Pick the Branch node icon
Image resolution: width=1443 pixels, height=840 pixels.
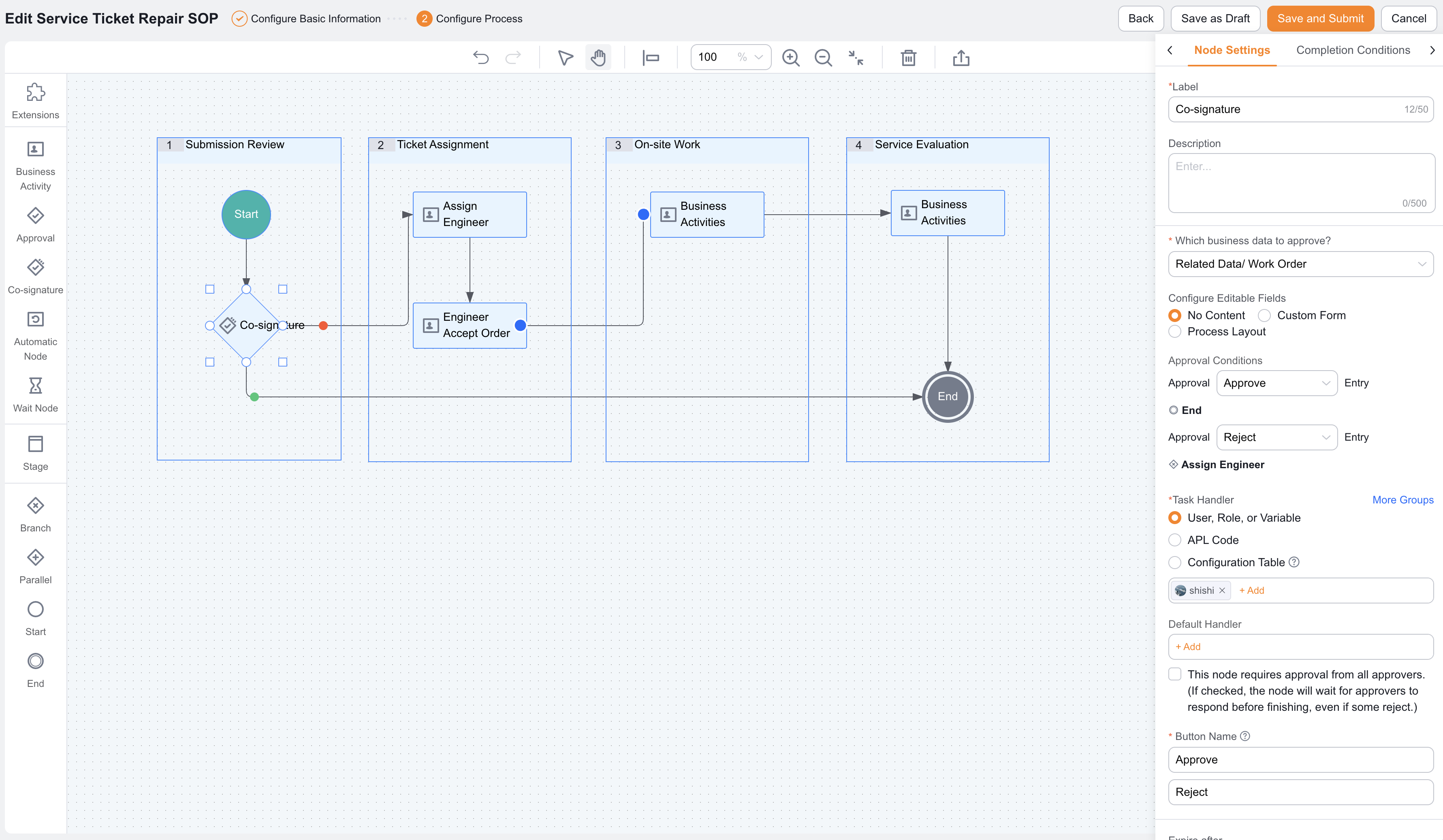tap(36, 505)
